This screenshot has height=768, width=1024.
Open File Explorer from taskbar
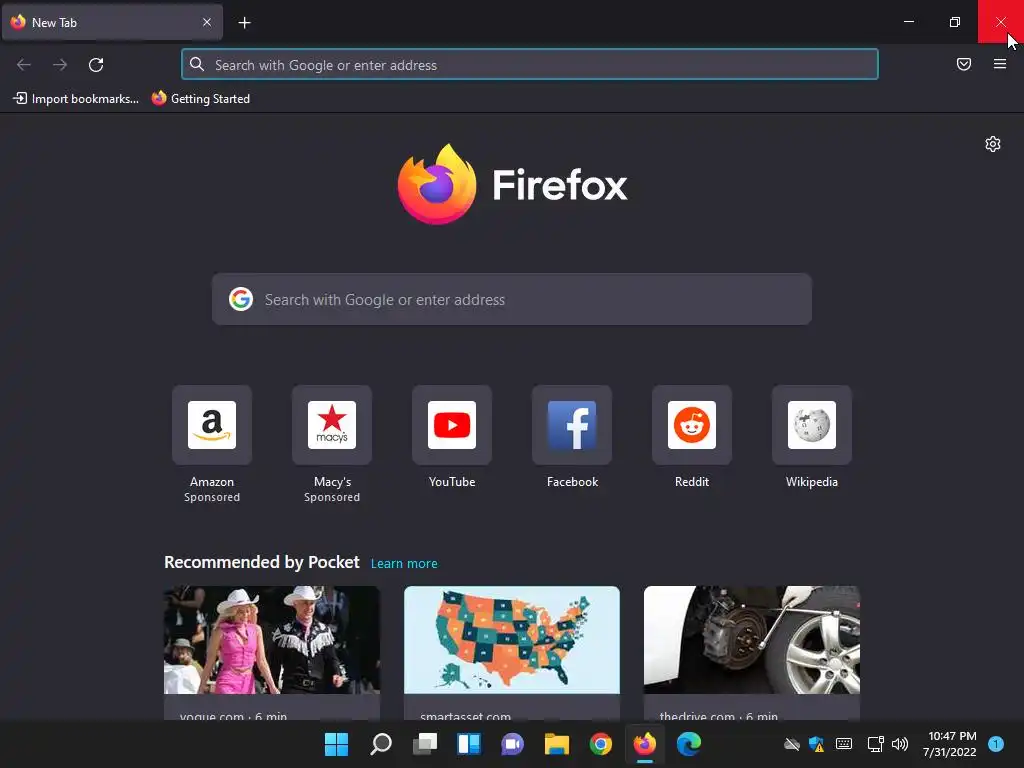pos(557,744)
